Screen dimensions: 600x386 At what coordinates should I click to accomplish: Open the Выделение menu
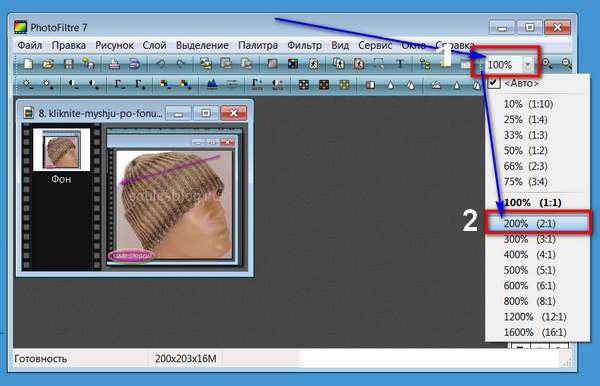tap(202, 45)
